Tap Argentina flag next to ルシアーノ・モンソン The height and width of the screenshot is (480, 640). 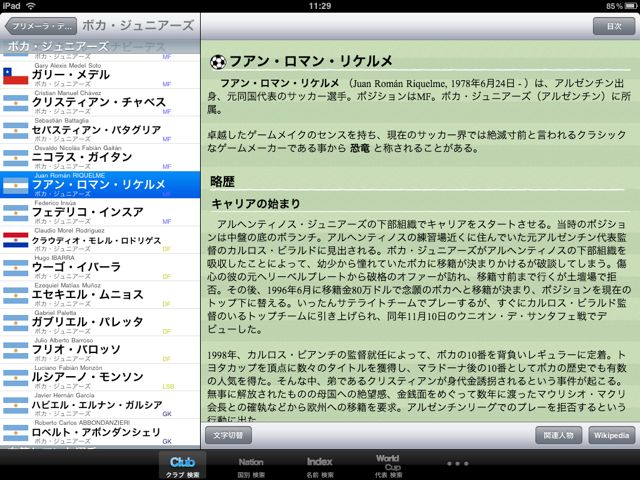16,378
